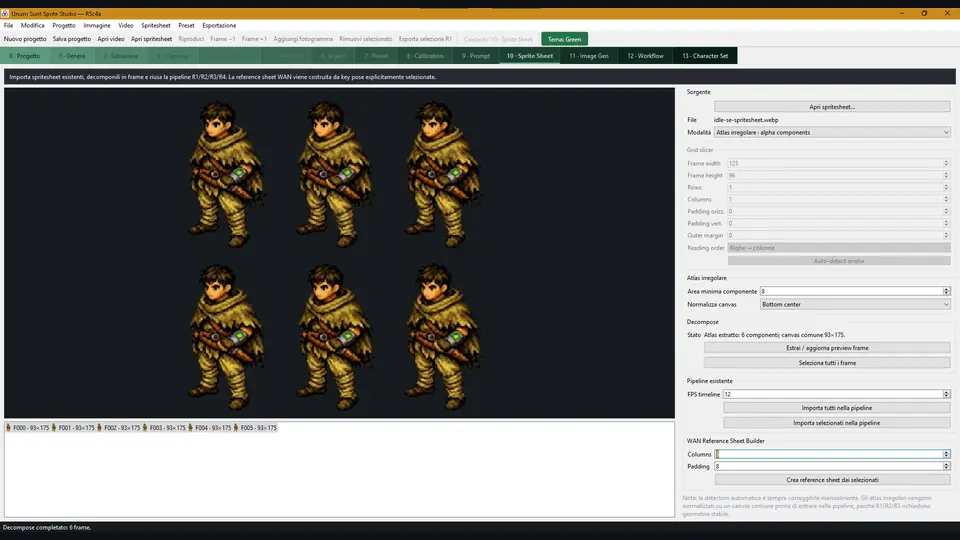Expand the Normalizza canvas dropdown
960x540 pixels.
pyautogui.click(x=855, y=304)
